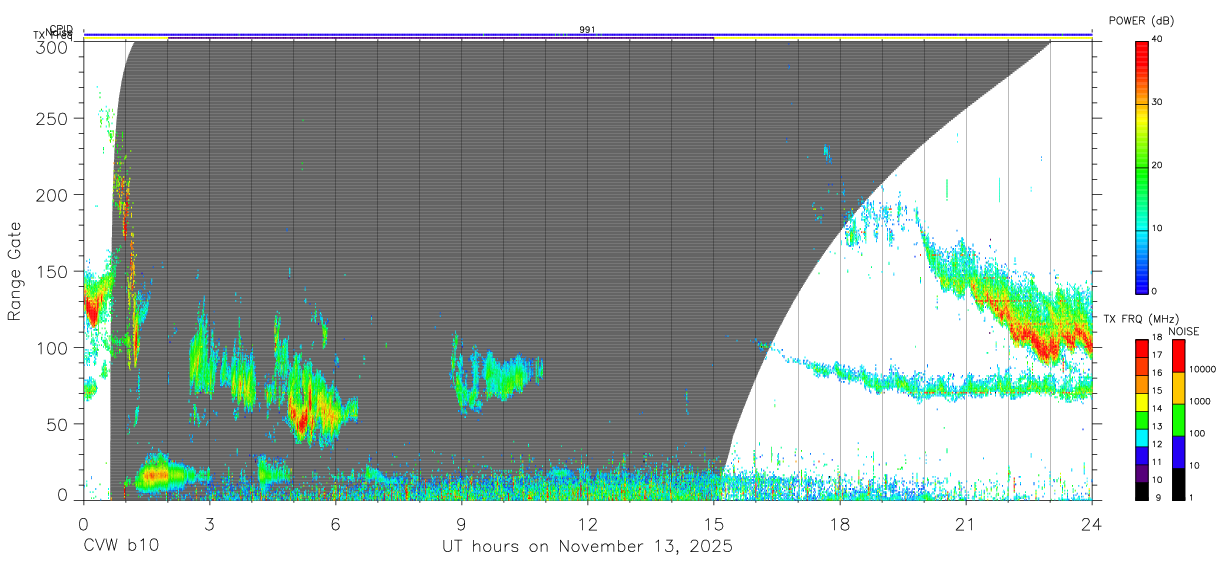The width and height of the screenshot is (1228, 567).
Task: Click the CVW b10 radar beam label
Action: [121, 547]
